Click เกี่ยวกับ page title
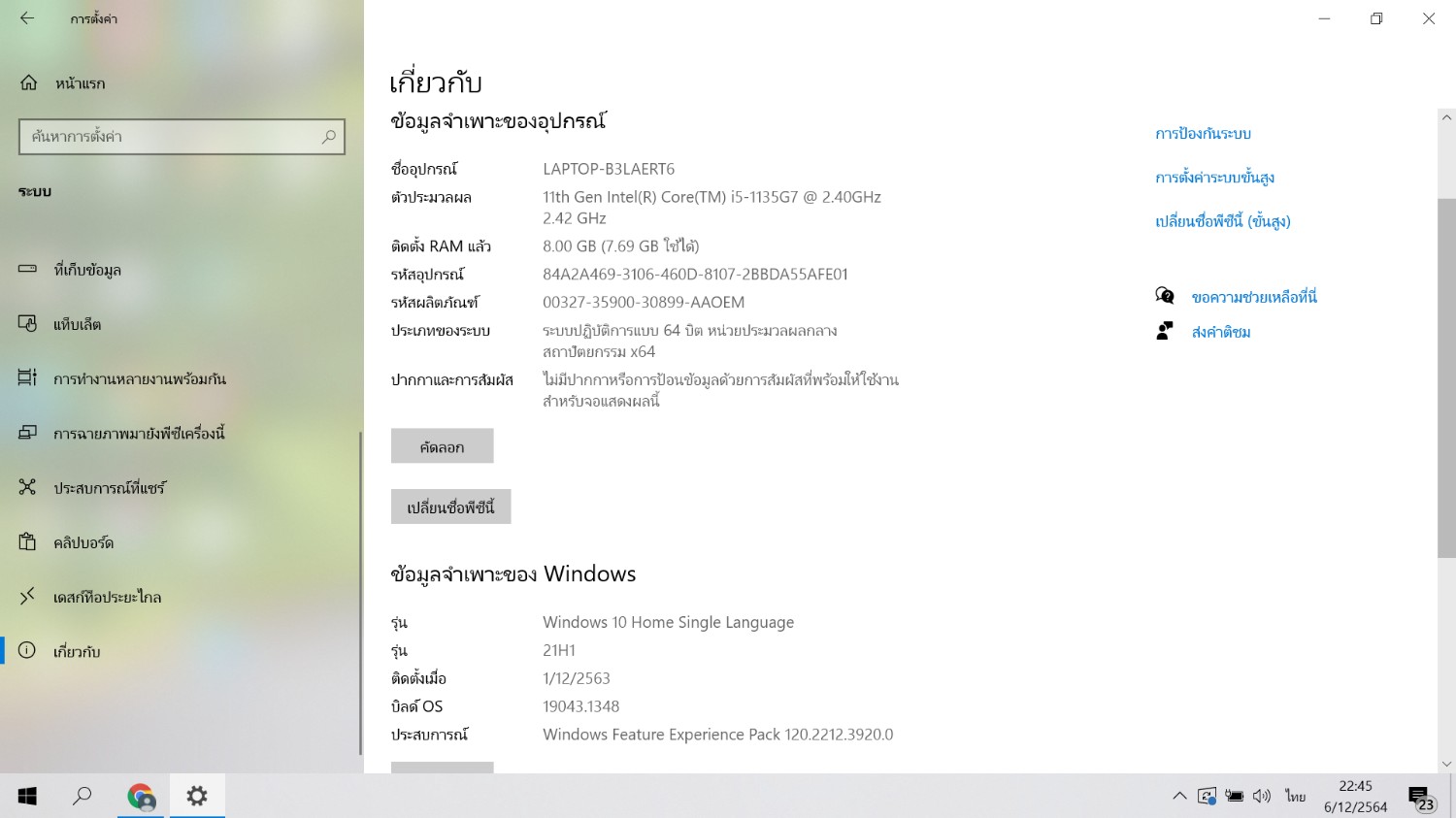The width and height of the screenshot is (1456, 818). [436, 82]
